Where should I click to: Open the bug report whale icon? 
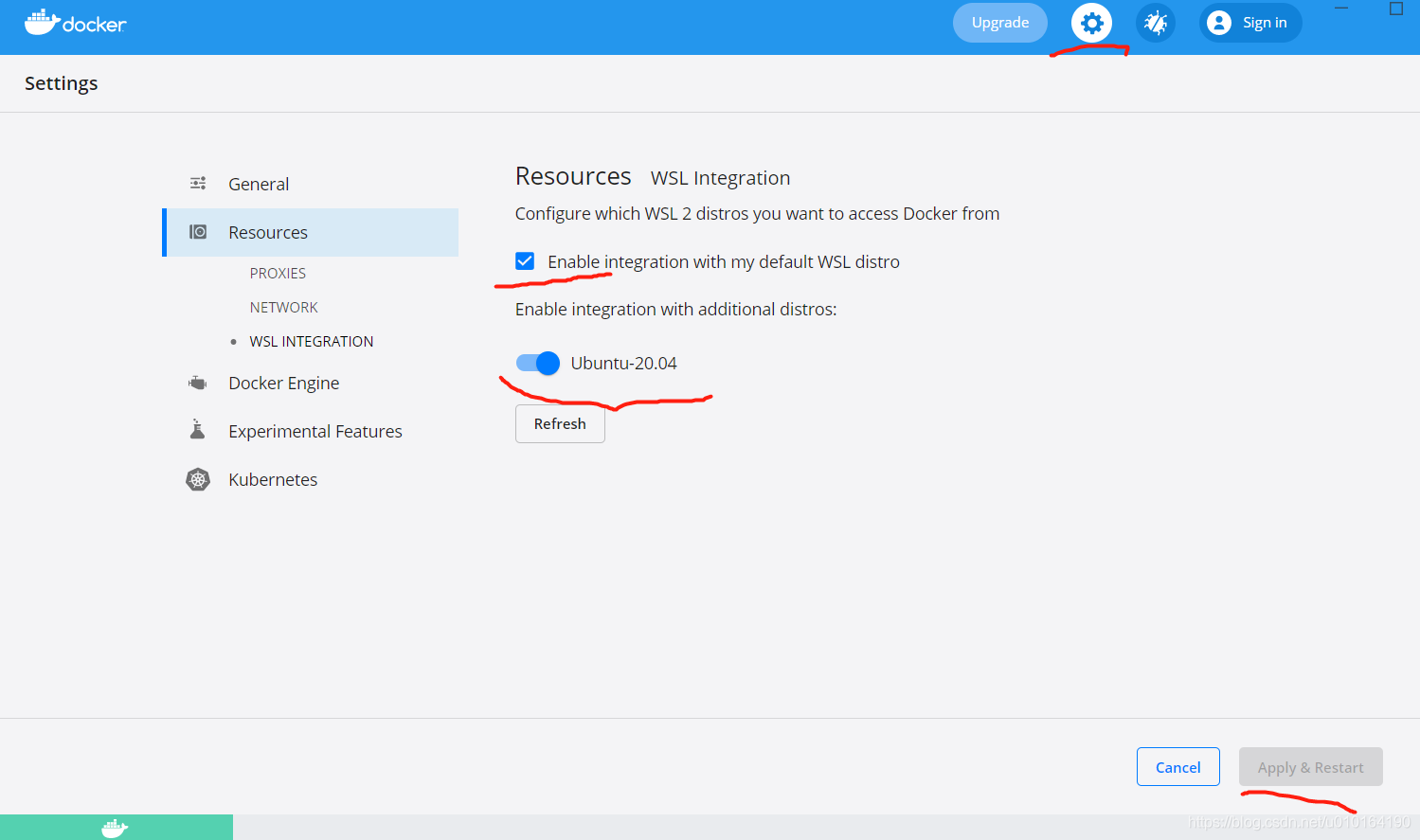1155,22
